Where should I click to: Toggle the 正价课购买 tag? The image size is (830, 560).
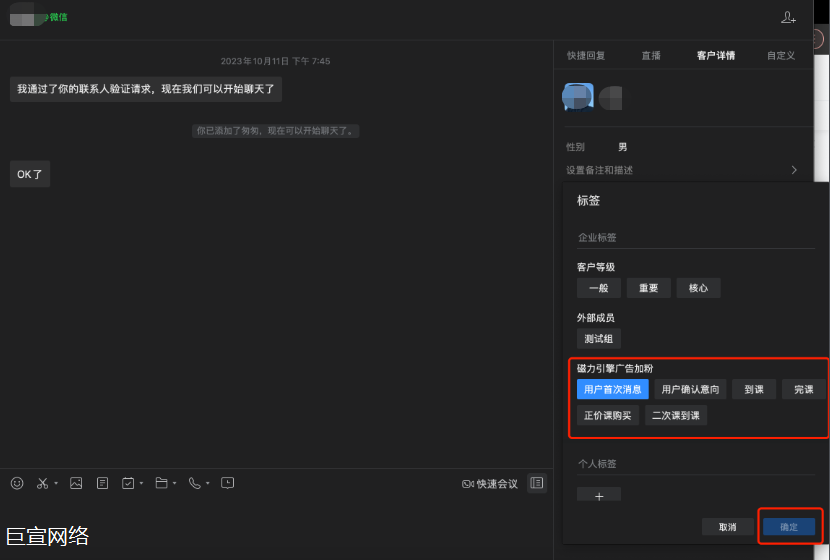click(608, 416)
